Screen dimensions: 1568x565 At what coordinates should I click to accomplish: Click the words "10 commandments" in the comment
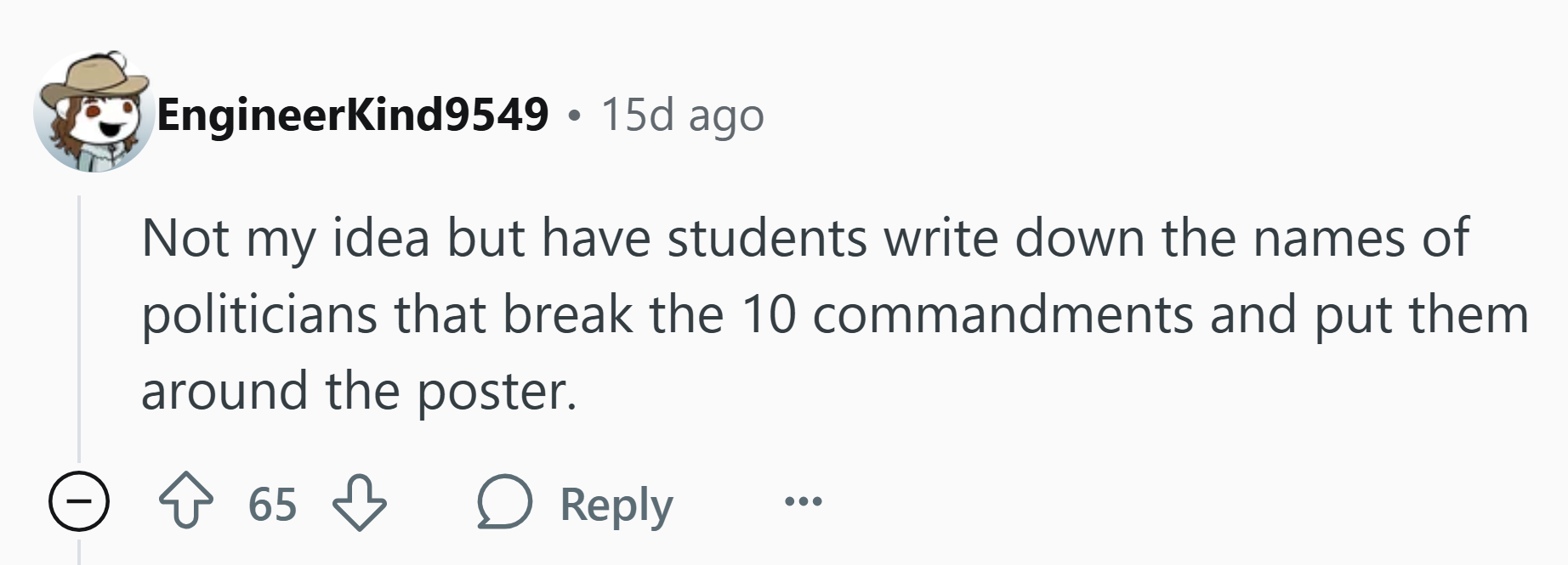[968, 314]
